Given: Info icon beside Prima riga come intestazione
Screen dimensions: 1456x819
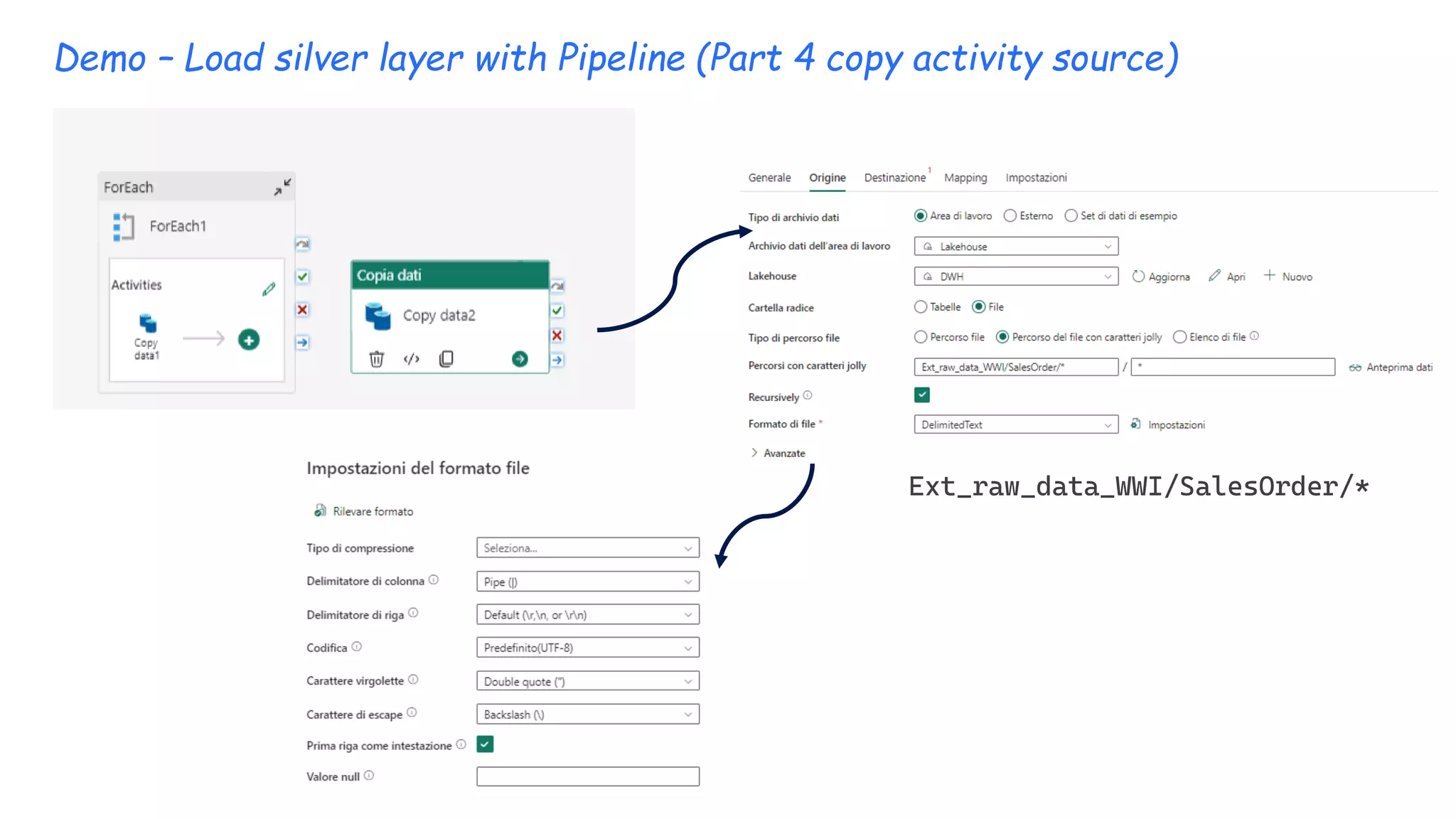Looking at the screenshot, I should pyautogui.click(x=461, y=744).
